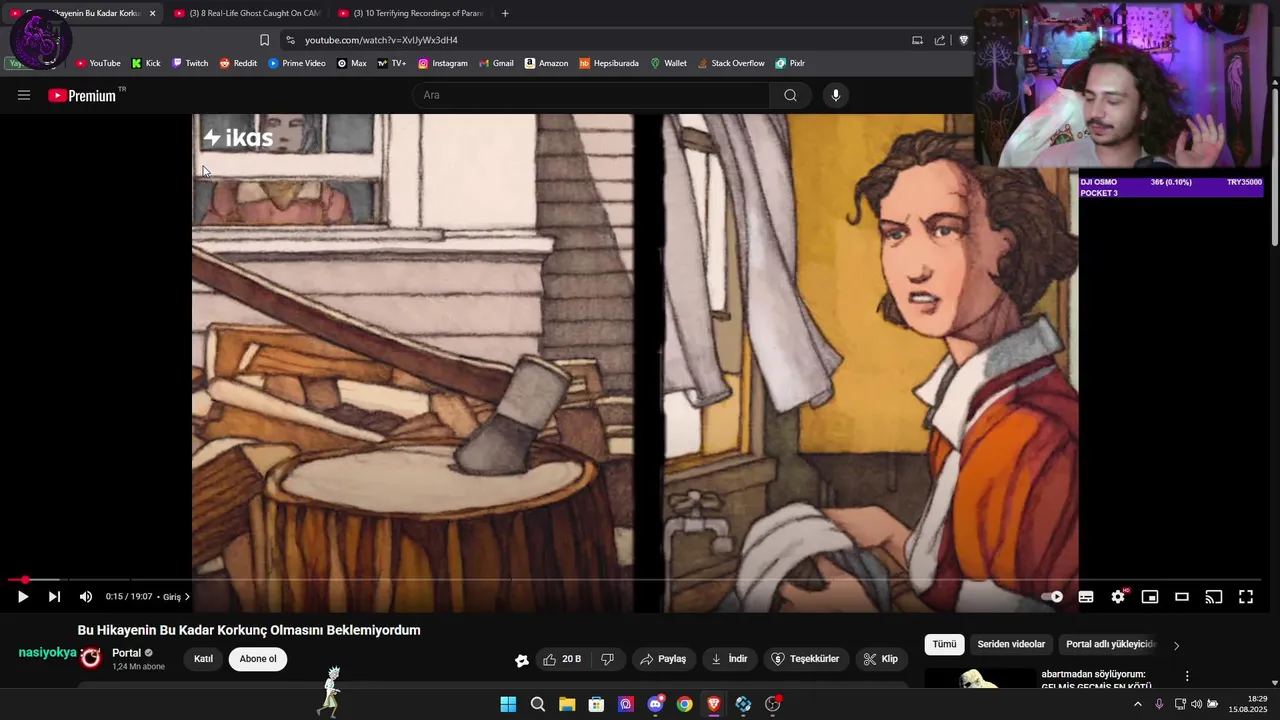
Task: Cast video to a TV
Action: [x=1214, y=597]
